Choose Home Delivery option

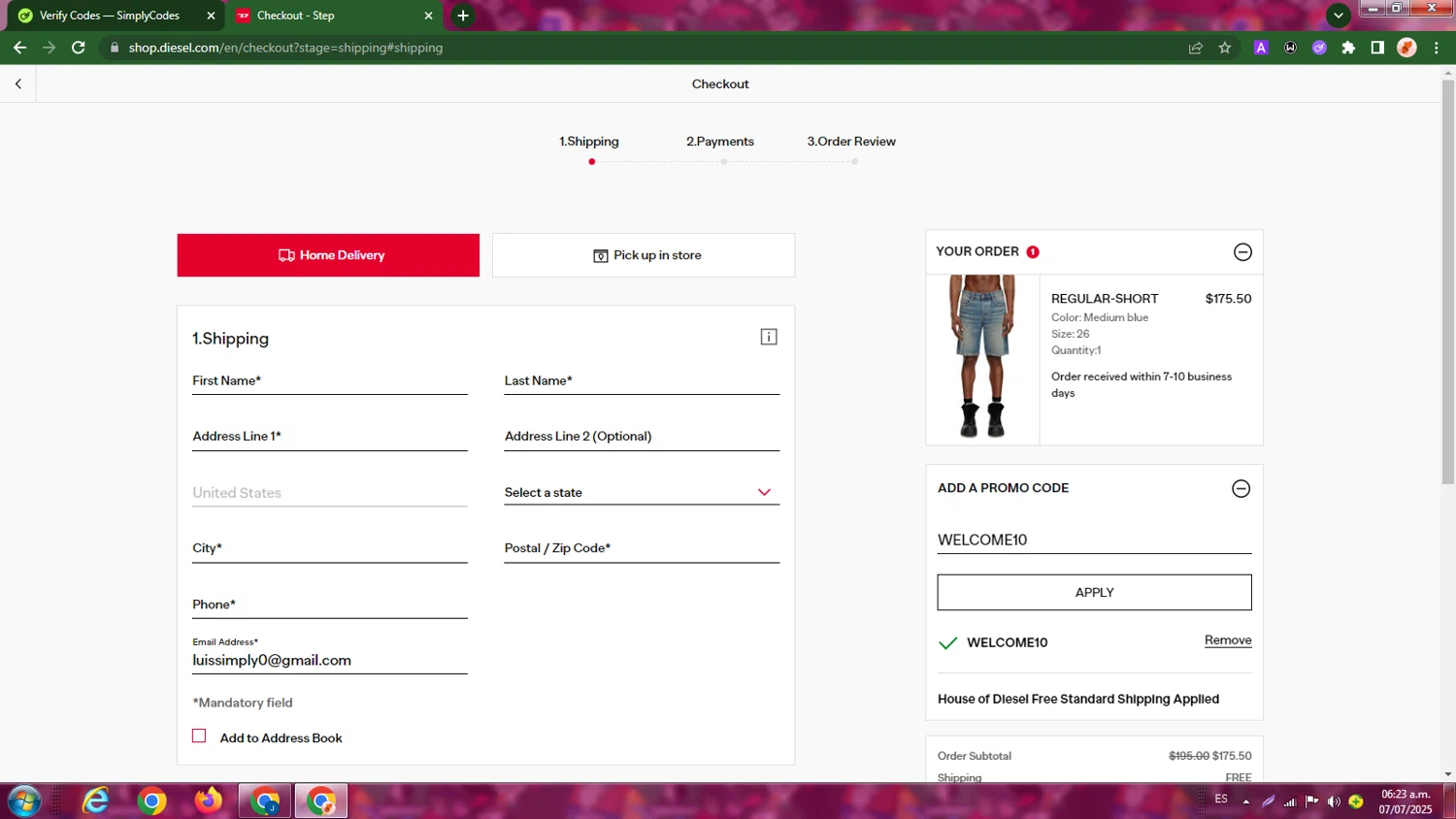(x=328, y=255)
